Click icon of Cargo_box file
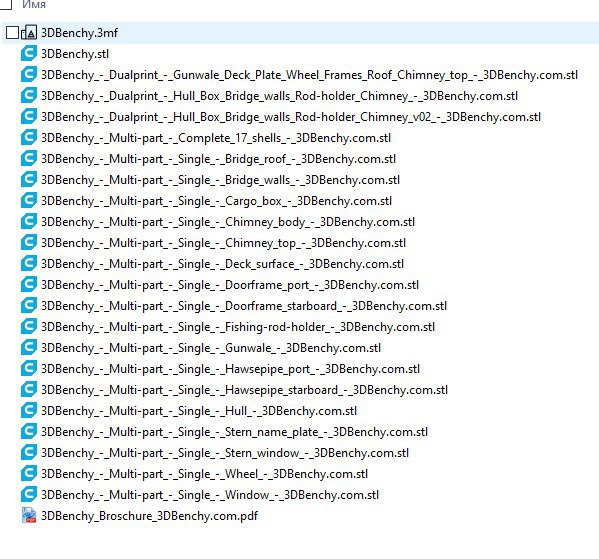The image size is (599, 559). 29,201
